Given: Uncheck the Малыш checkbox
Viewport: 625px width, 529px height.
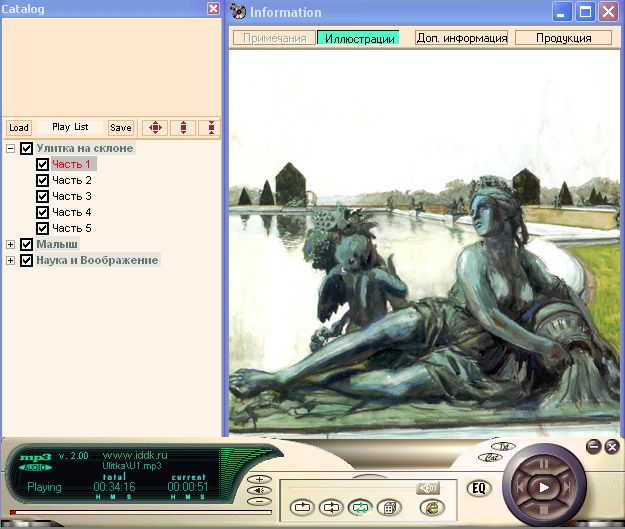Looking at the screenshot, I should click(26, 244).
